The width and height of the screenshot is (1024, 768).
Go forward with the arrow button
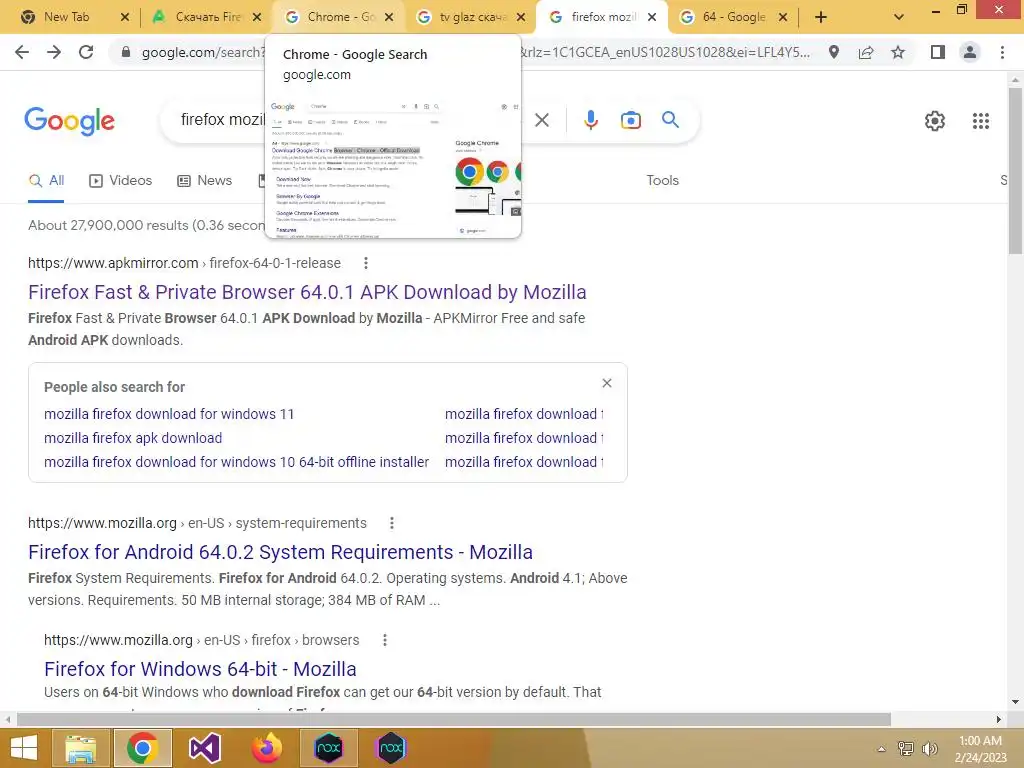[54, 52]
